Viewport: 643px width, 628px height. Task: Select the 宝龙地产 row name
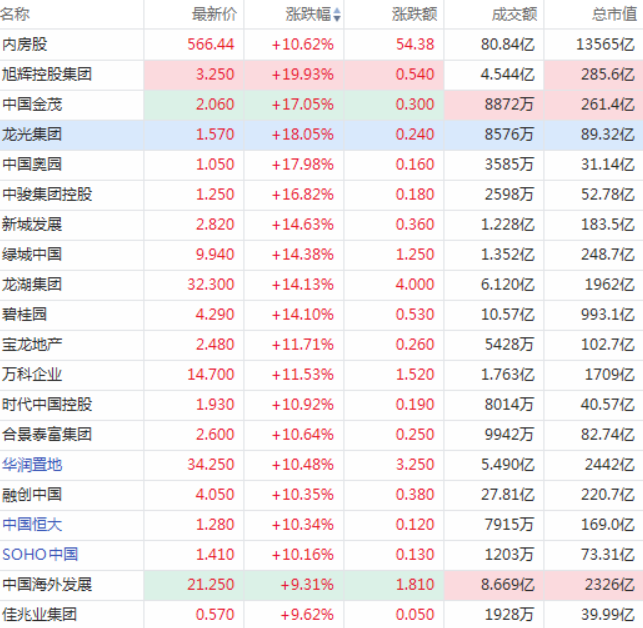32,344
